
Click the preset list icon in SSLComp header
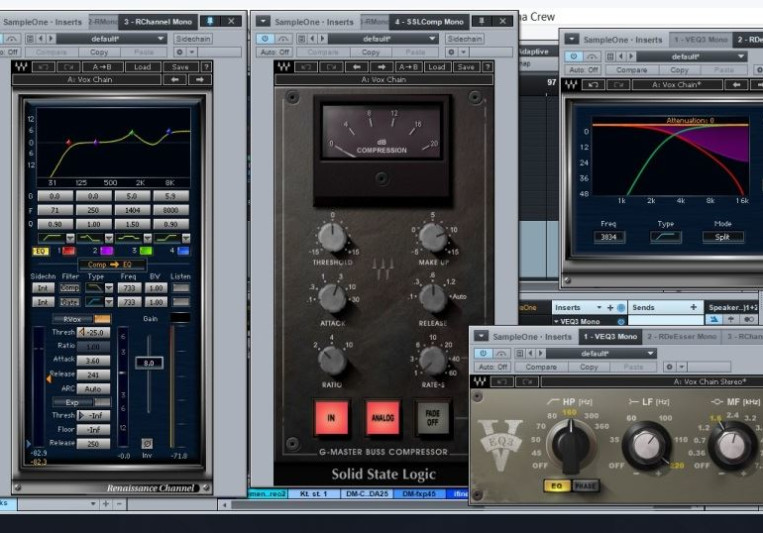302,38
